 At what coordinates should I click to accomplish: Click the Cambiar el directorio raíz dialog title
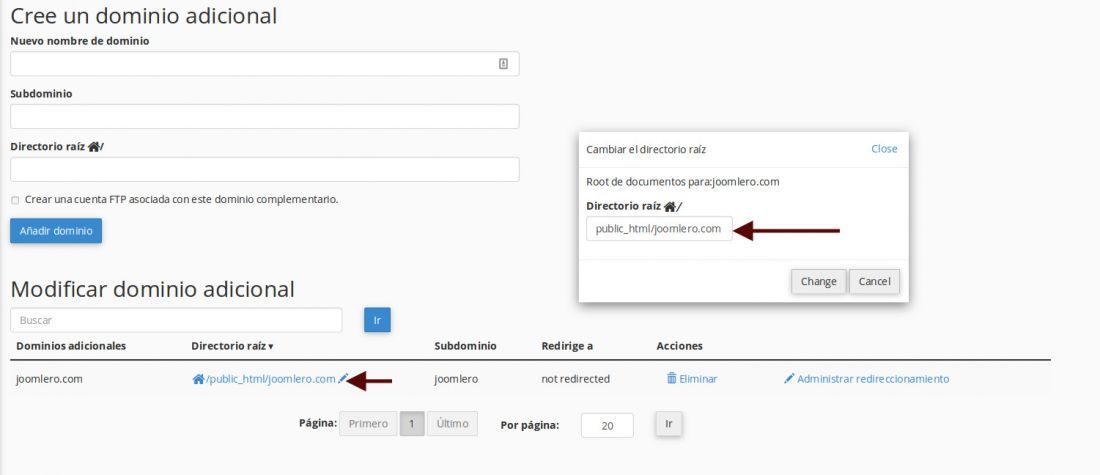(646, 149)
